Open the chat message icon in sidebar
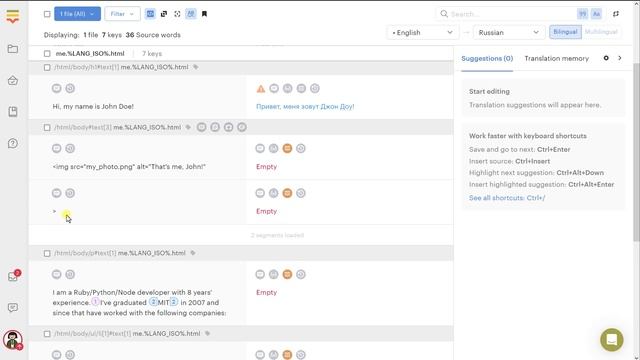 click(x=13, y=308)
